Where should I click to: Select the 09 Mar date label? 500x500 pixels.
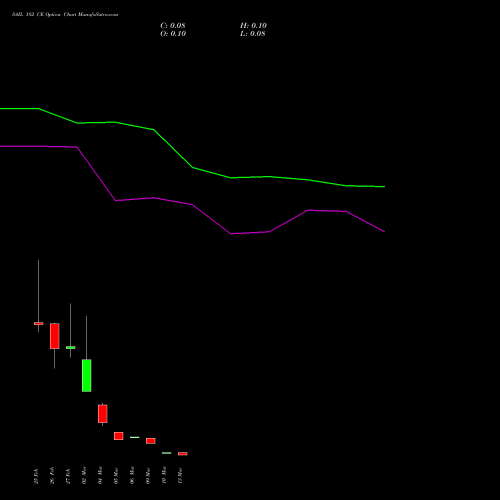coord(148,475)
